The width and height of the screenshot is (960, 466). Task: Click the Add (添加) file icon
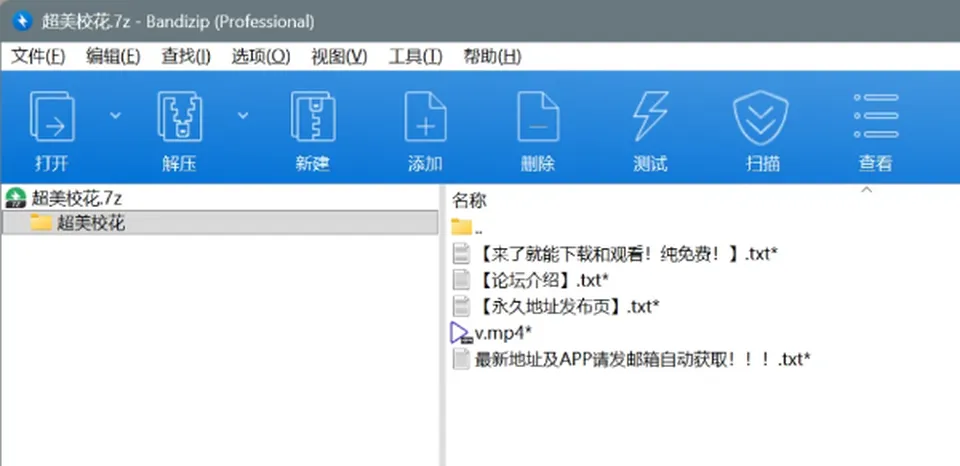click(x=426, y=116)
